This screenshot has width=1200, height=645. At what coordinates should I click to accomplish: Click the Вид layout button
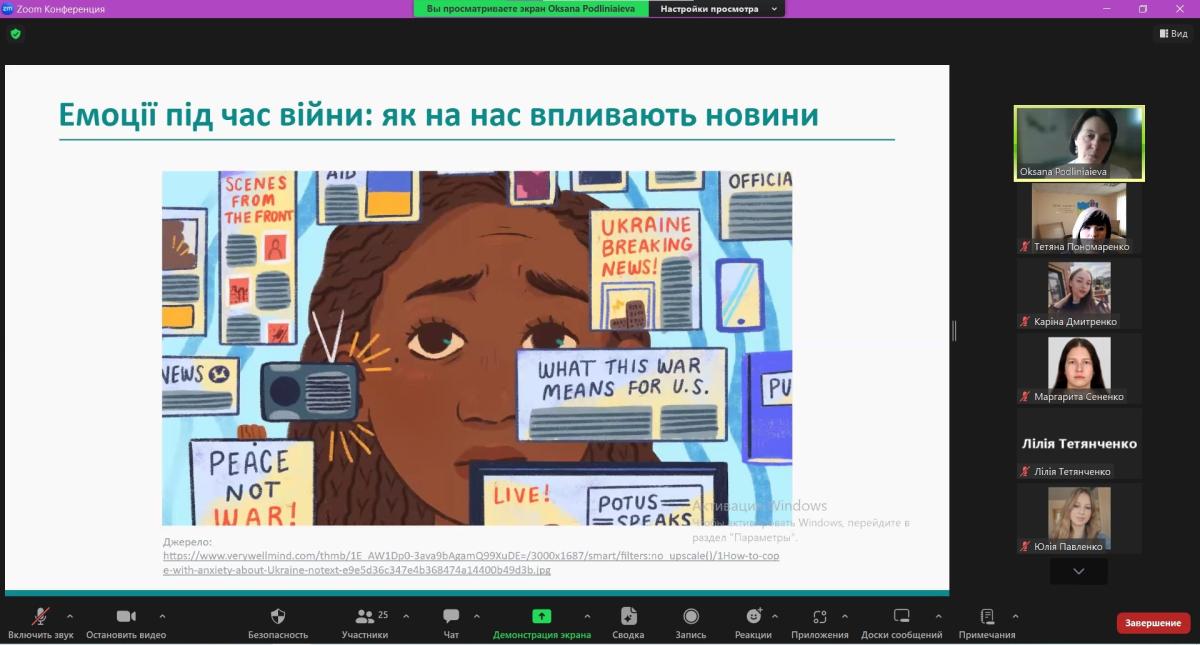click(x=1174, y=34)
